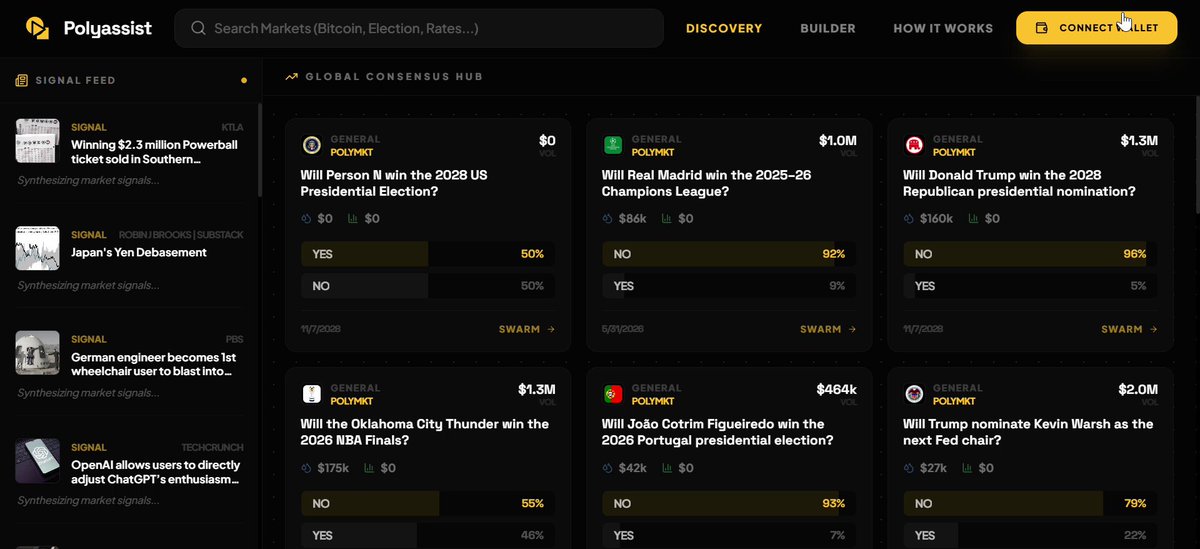Viewport: 1200px width, 549px height.
Task: Select YES on Trump 2028 nomination market
Action: 1029,286
